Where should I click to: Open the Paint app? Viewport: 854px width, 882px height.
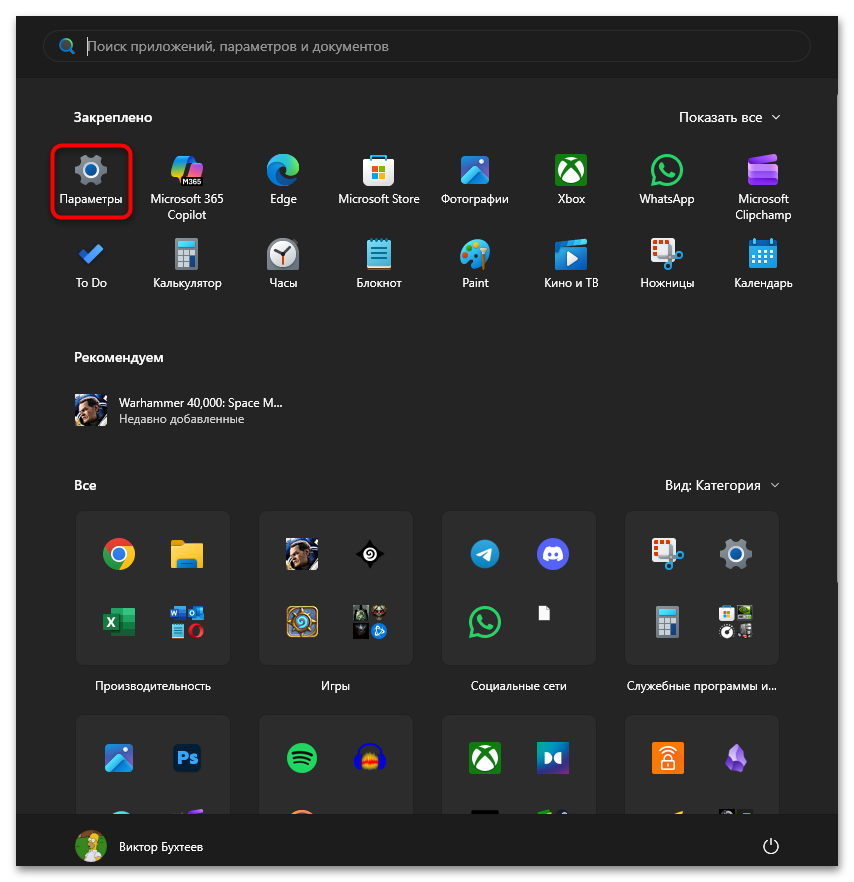(x=475, y=264)
